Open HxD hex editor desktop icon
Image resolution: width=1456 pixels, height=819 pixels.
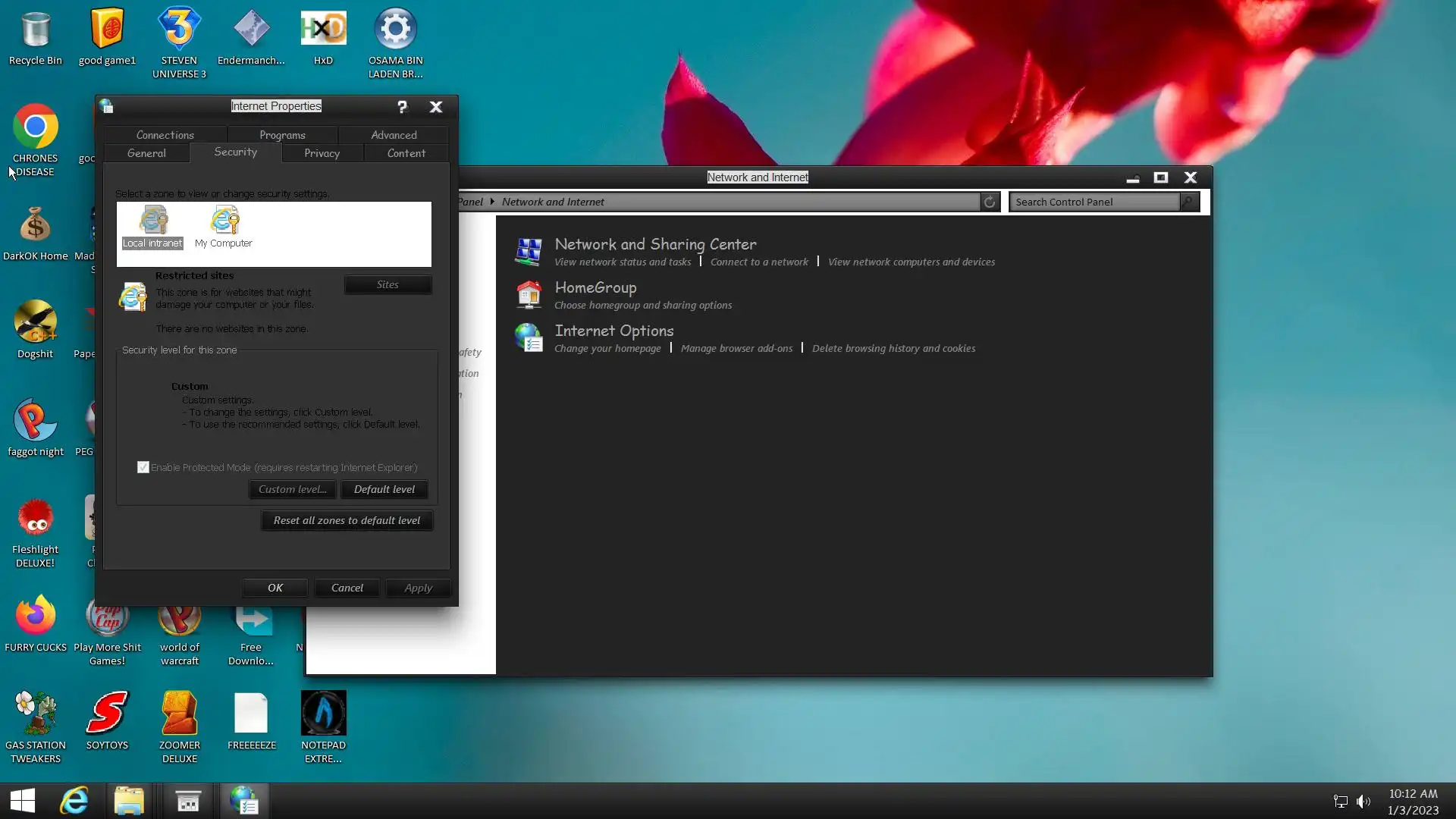323,30
